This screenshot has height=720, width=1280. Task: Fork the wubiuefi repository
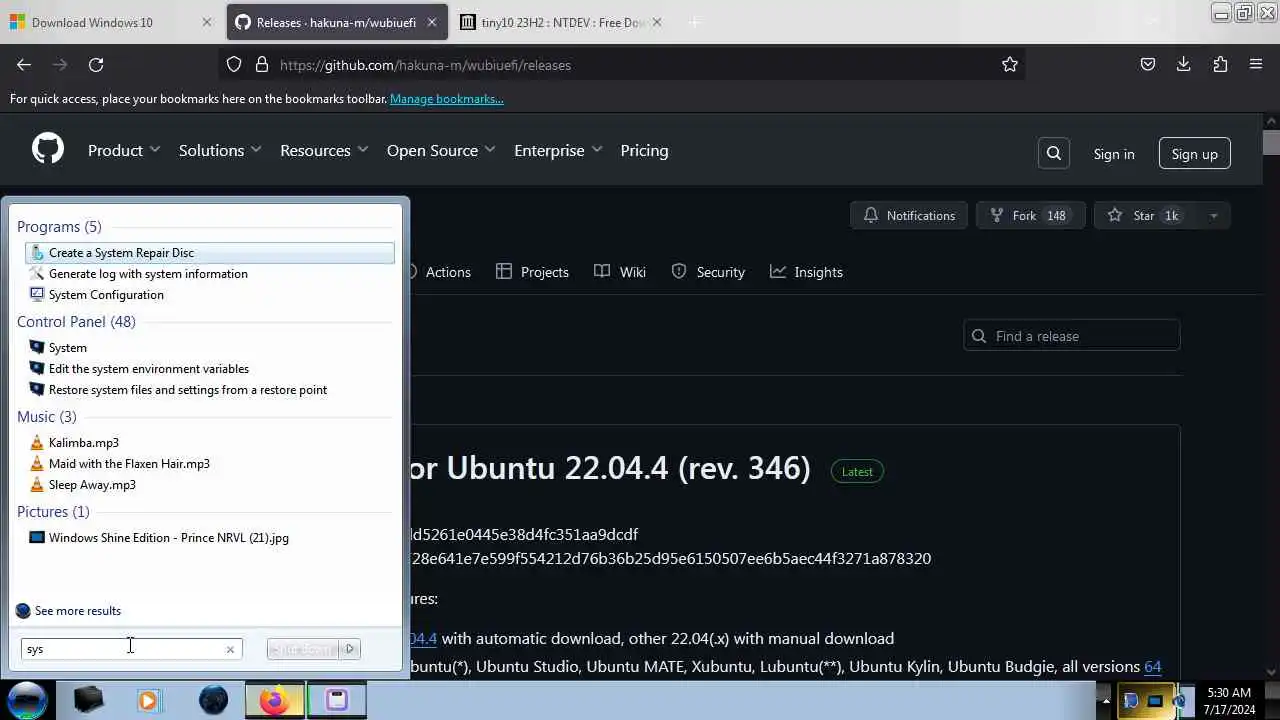click(x=1030, y=216)
